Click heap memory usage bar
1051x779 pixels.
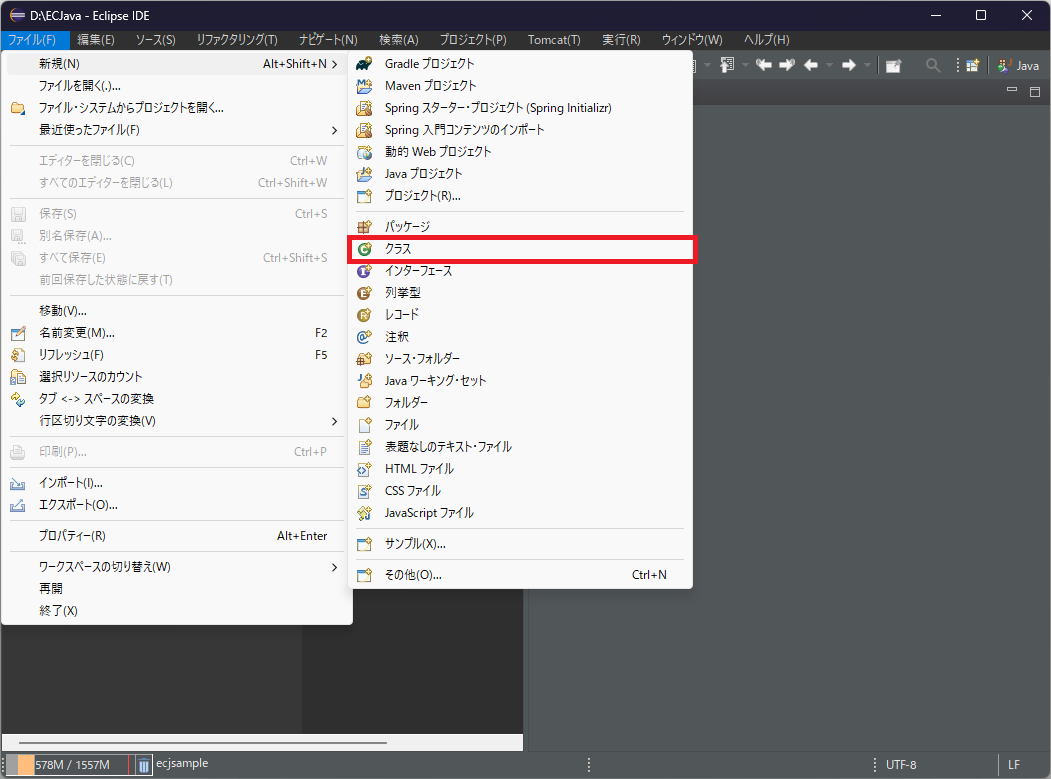(68, 765)
